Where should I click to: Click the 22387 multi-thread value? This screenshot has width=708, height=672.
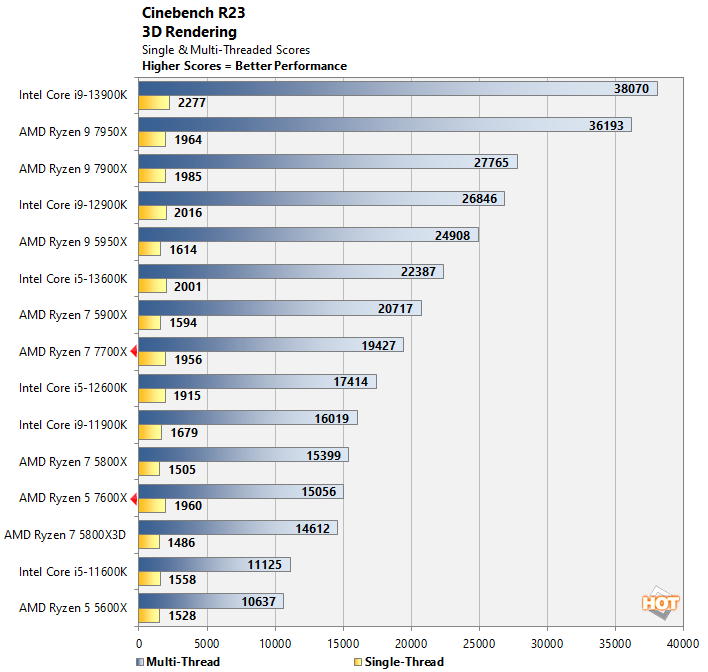tap(419, 272)
